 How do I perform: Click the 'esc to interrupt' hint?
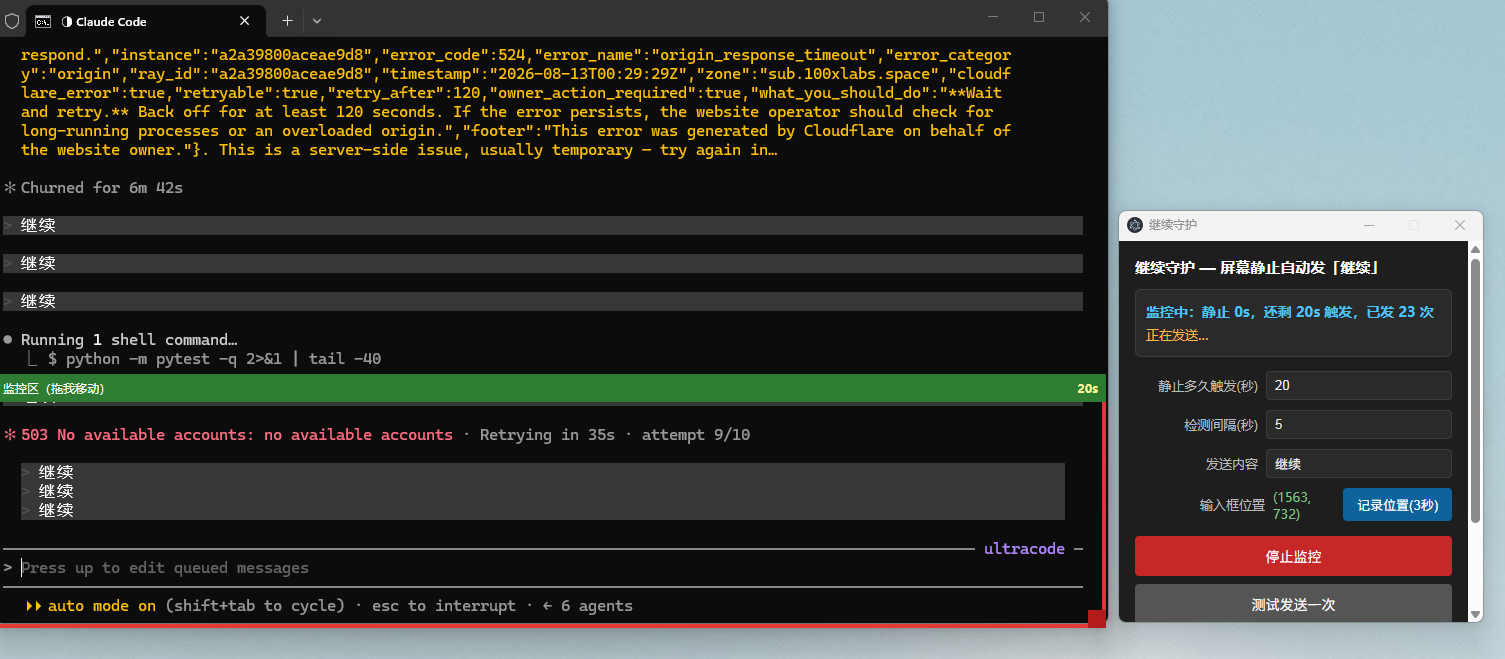444,606
